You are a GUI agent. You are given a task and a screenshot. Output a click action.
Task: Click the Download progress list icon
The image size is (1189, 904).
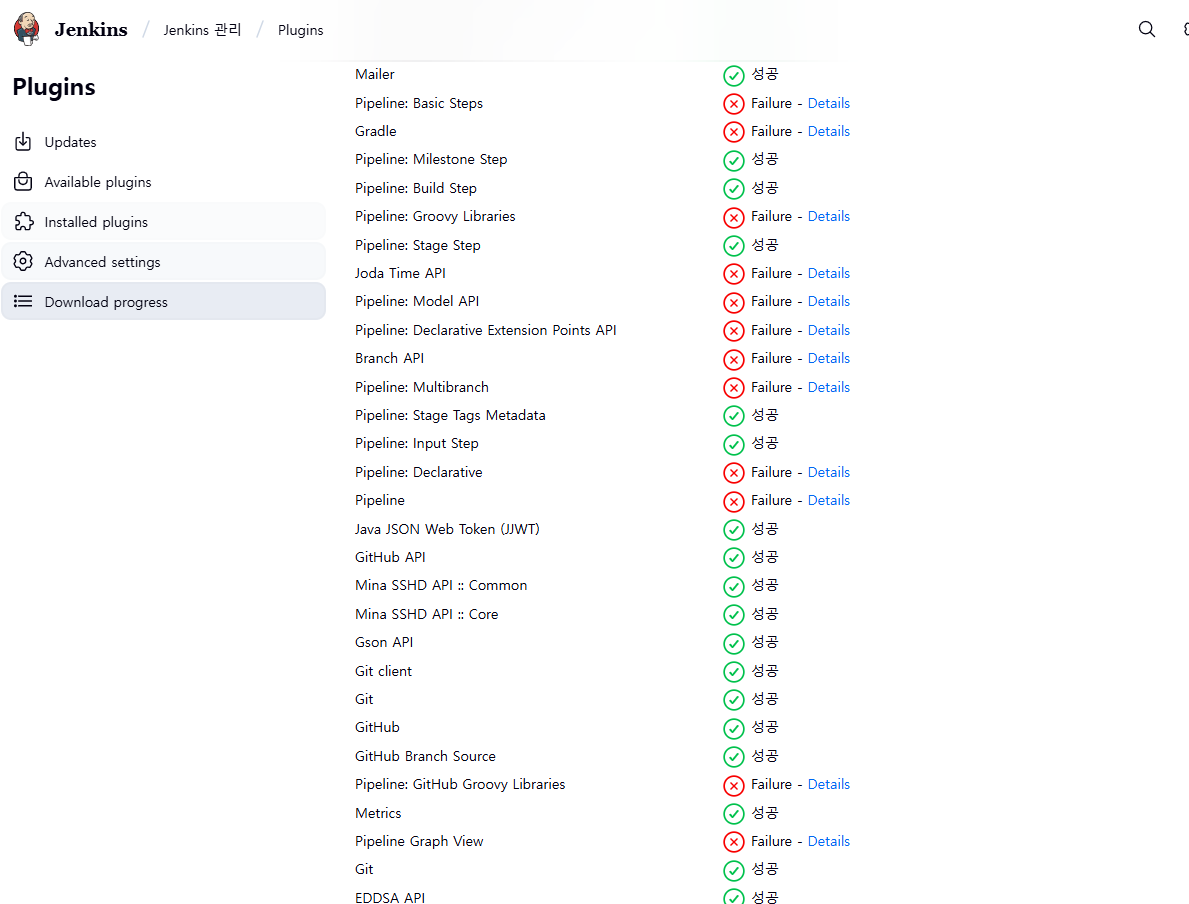tap(24, 301)
